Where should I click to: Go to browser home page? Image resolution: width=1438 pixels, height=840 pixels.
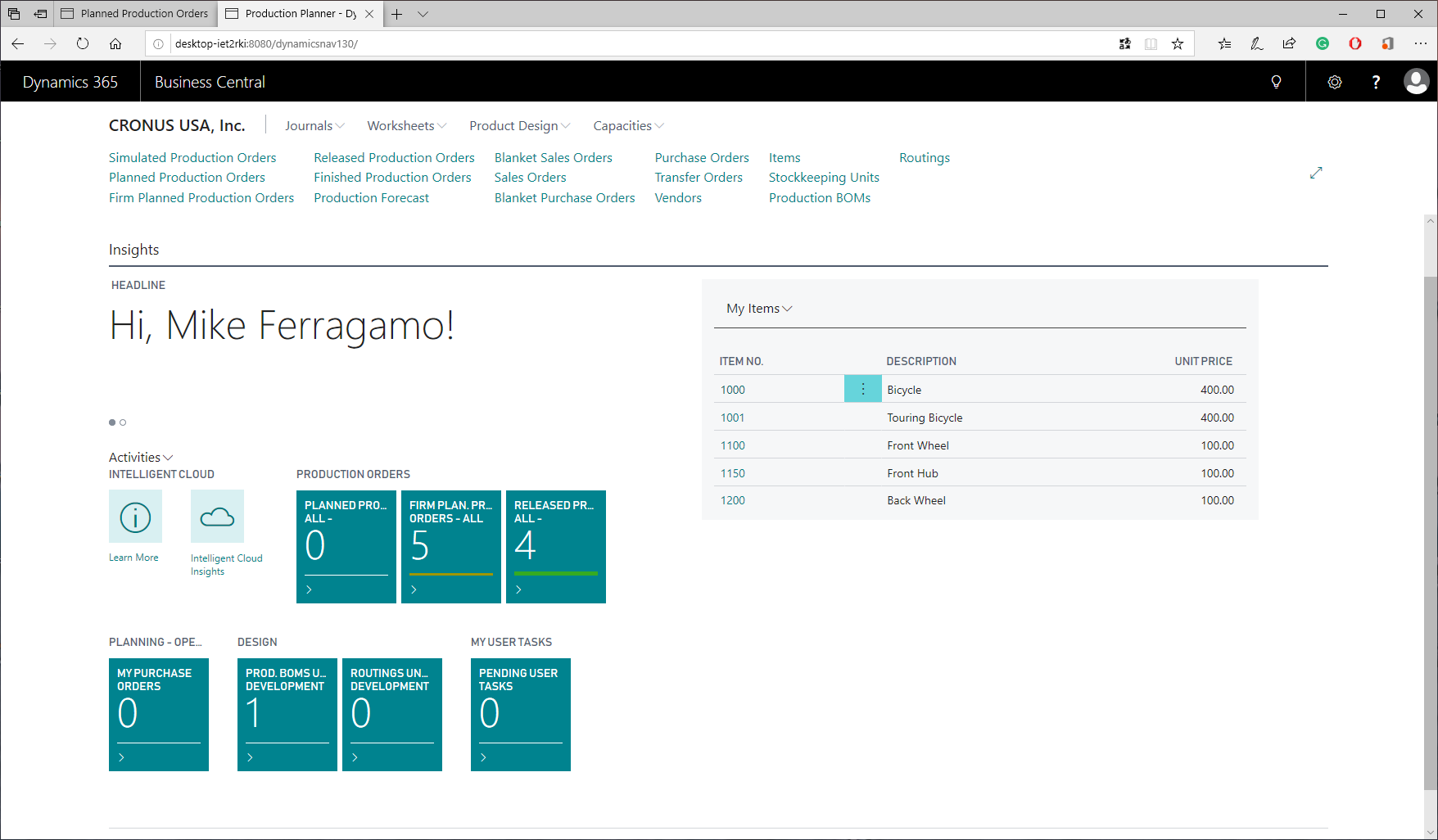click(115, 43)
